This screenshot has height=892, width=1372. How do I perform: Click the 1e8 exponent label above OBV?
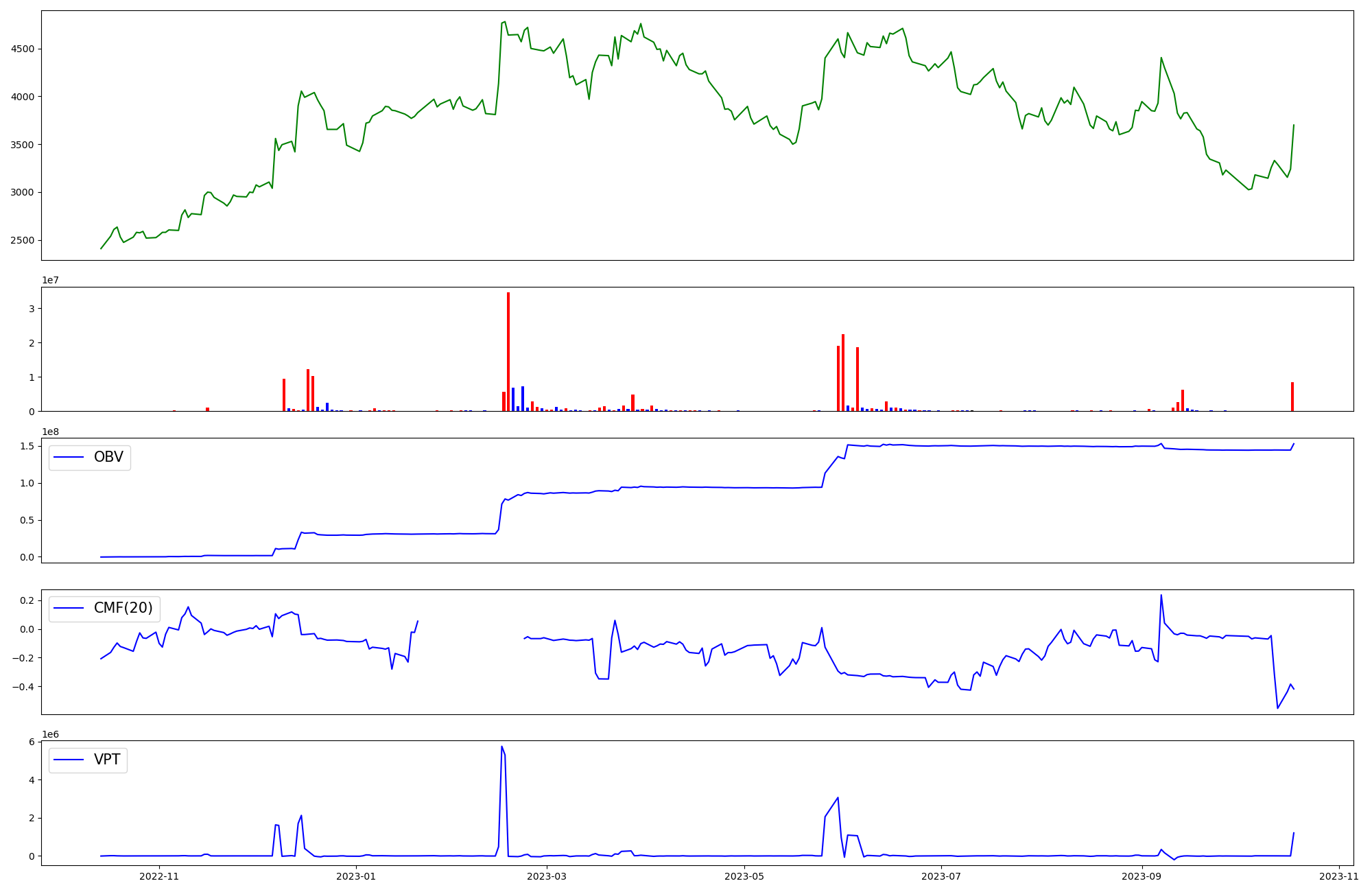pos(51,432)
